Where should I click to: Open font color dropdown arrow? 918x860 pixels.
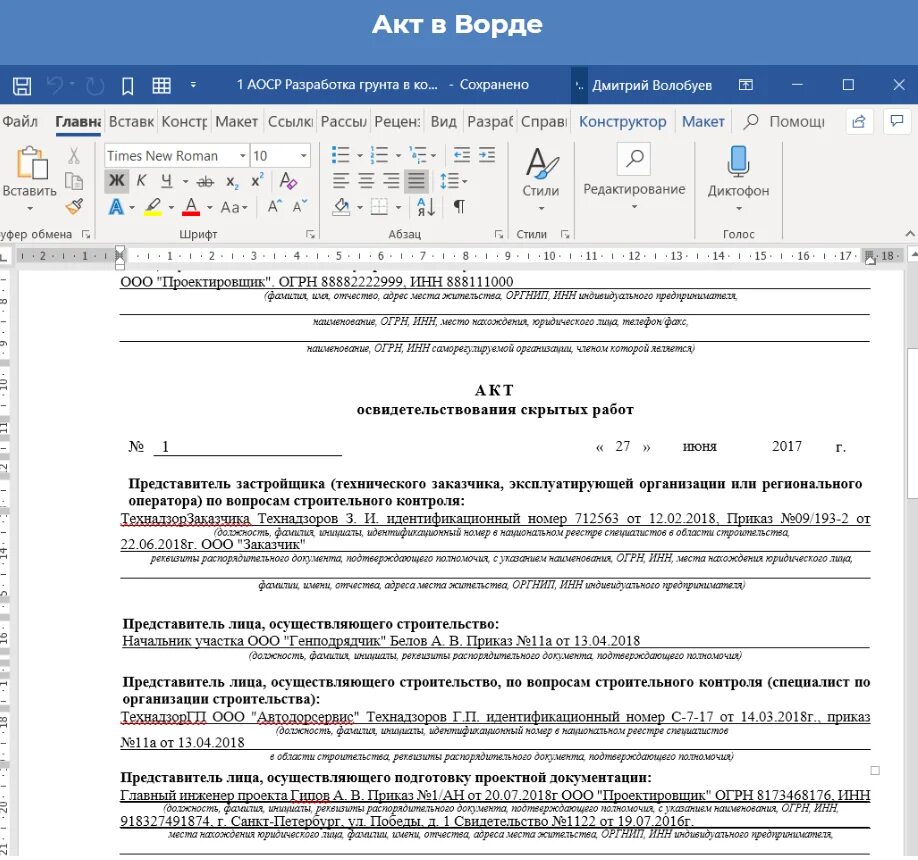[x=210, y=207]
